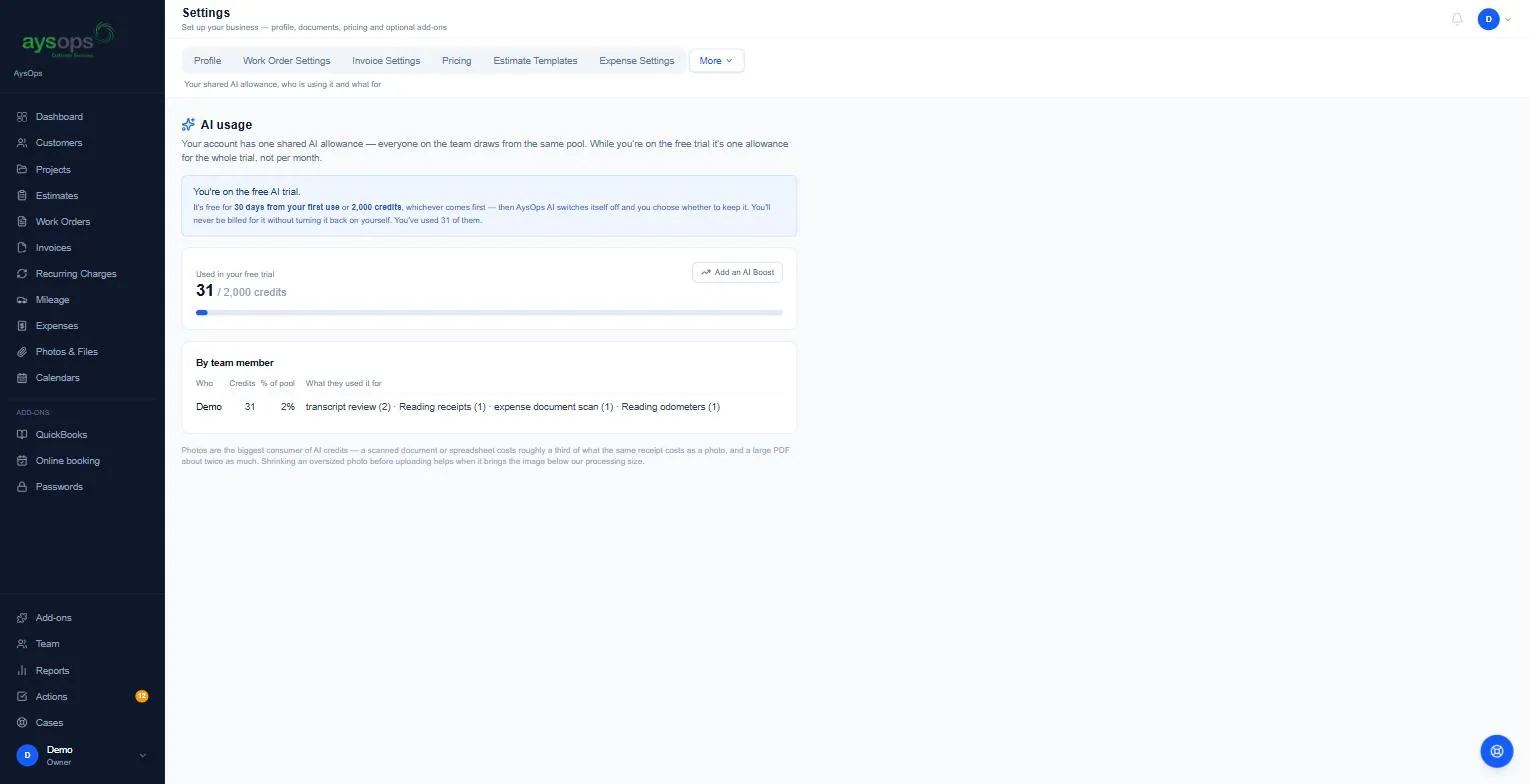Go to Estimate Templates tab
This screenshot has height=784, width=1530.
point(535,61)
